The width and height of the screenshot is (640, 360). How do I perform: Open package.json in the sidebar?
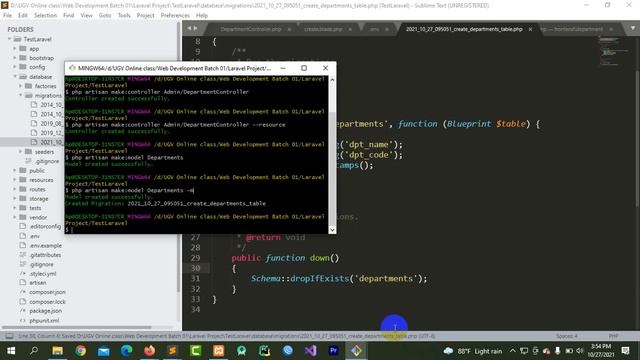tap(46, 311)
